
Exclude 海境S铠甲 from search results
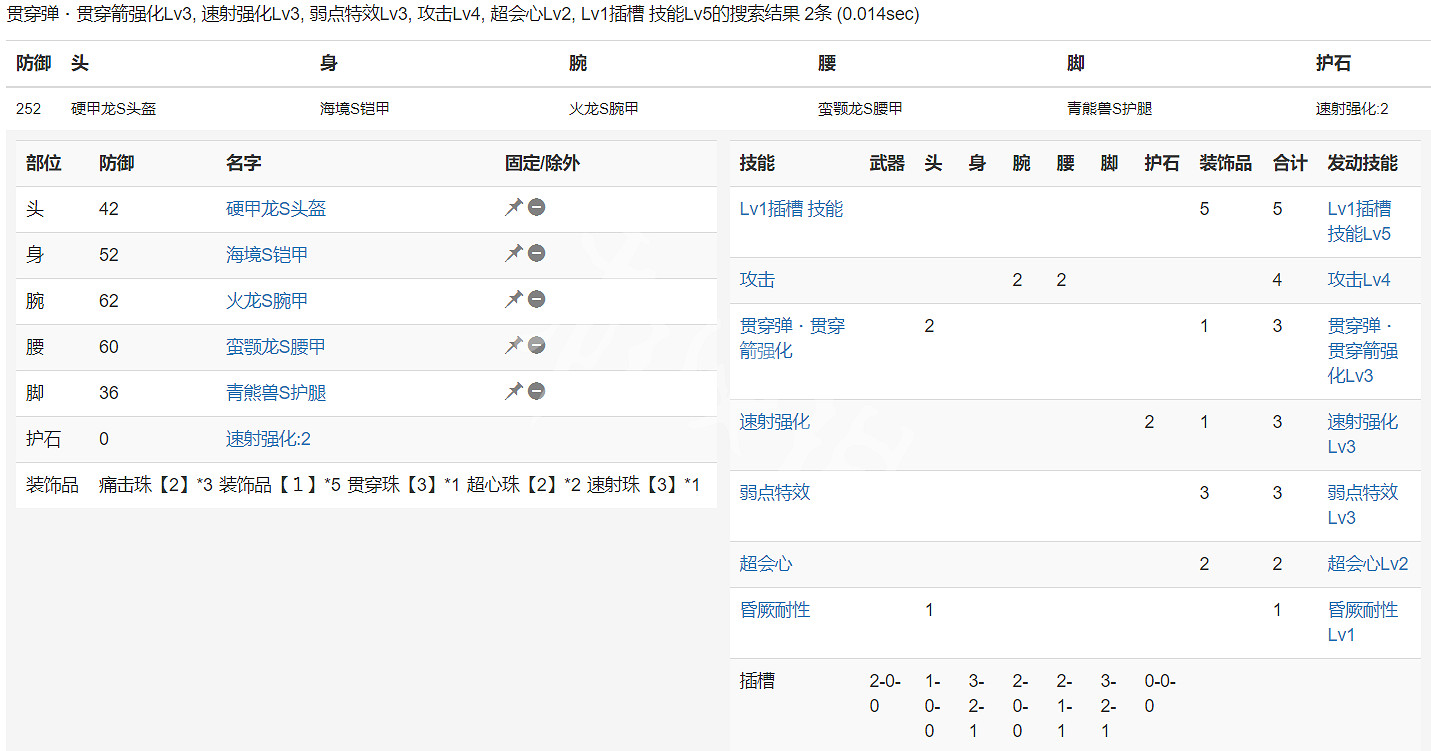pyautogui.click(x=537, y=254)
